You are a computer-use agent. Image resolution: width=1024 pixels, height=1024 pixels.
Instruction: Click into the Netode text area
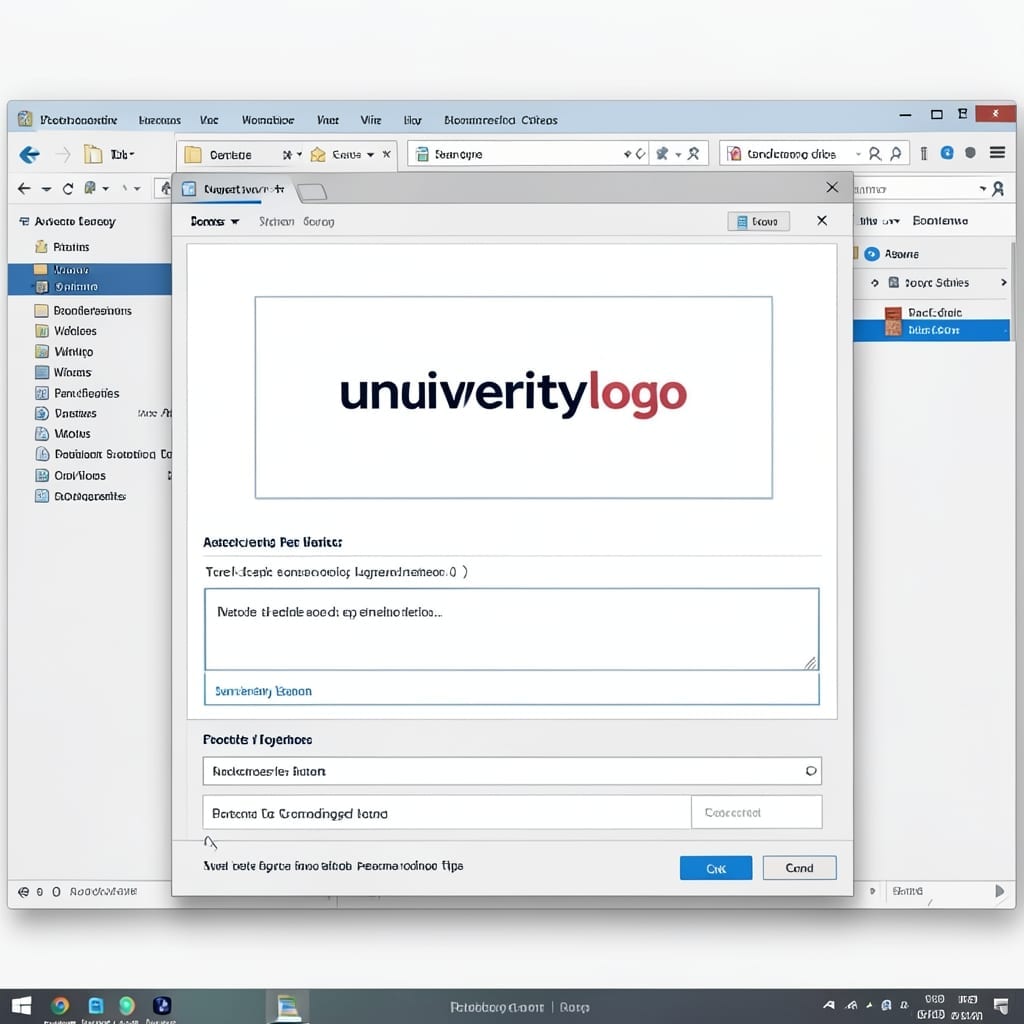(x=511, y=629)
